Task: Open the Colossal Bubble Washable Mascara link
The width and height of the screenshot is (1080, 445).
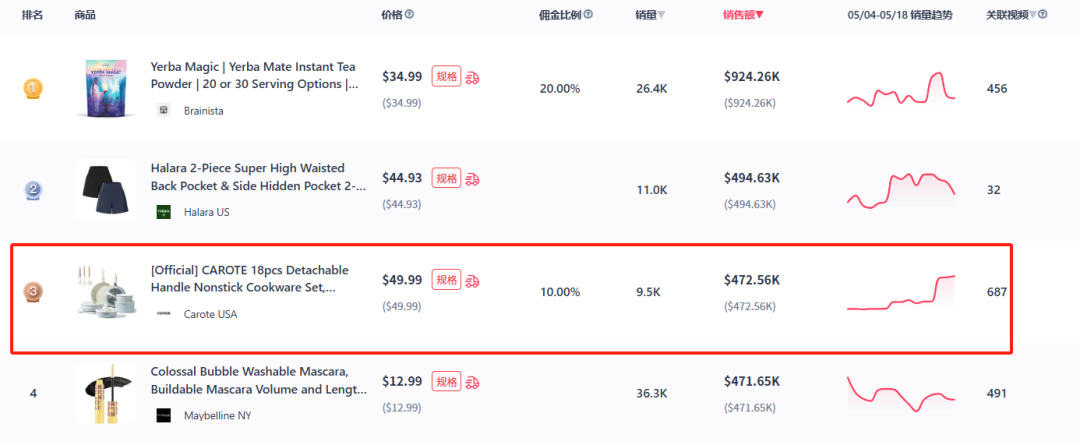Action: [258, 381]
